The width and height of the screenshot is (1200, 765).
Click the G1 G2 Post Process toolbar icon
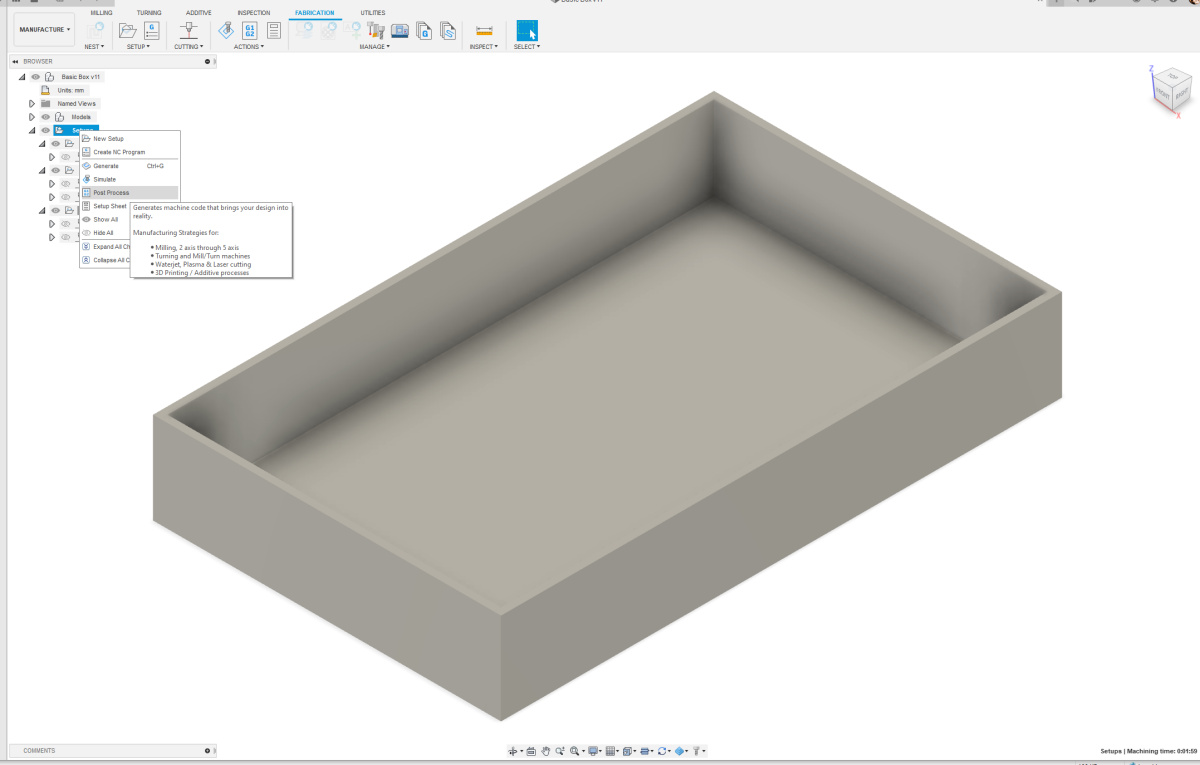click(250, 30)
